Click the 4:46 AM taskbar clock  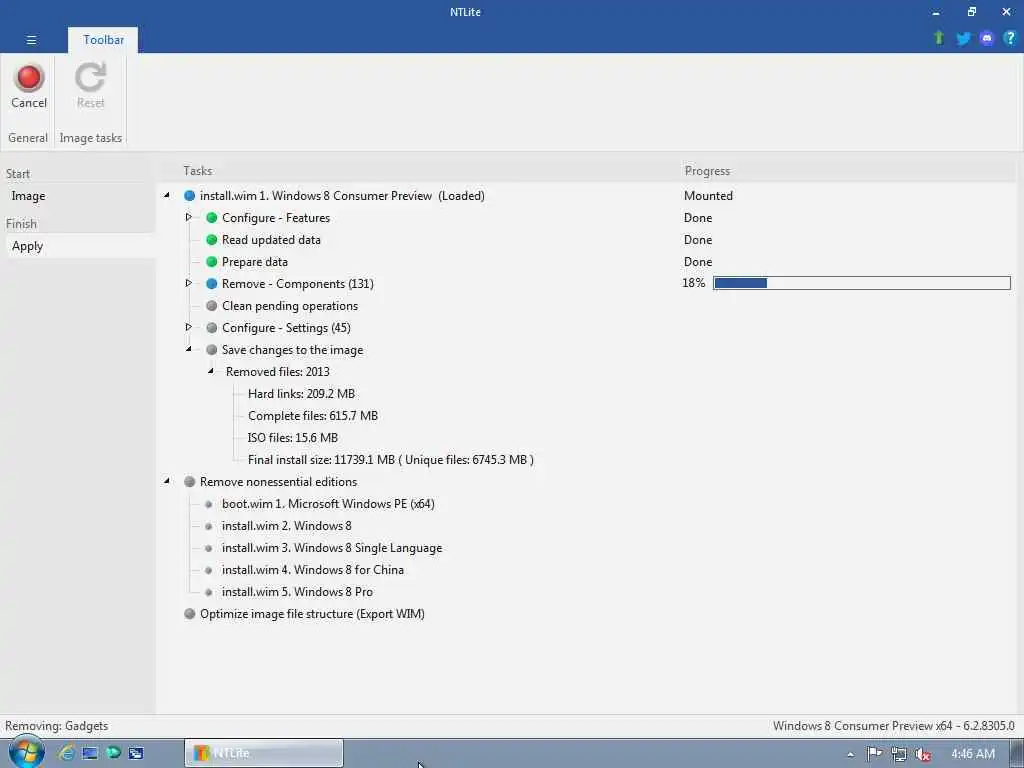[973, 754]
